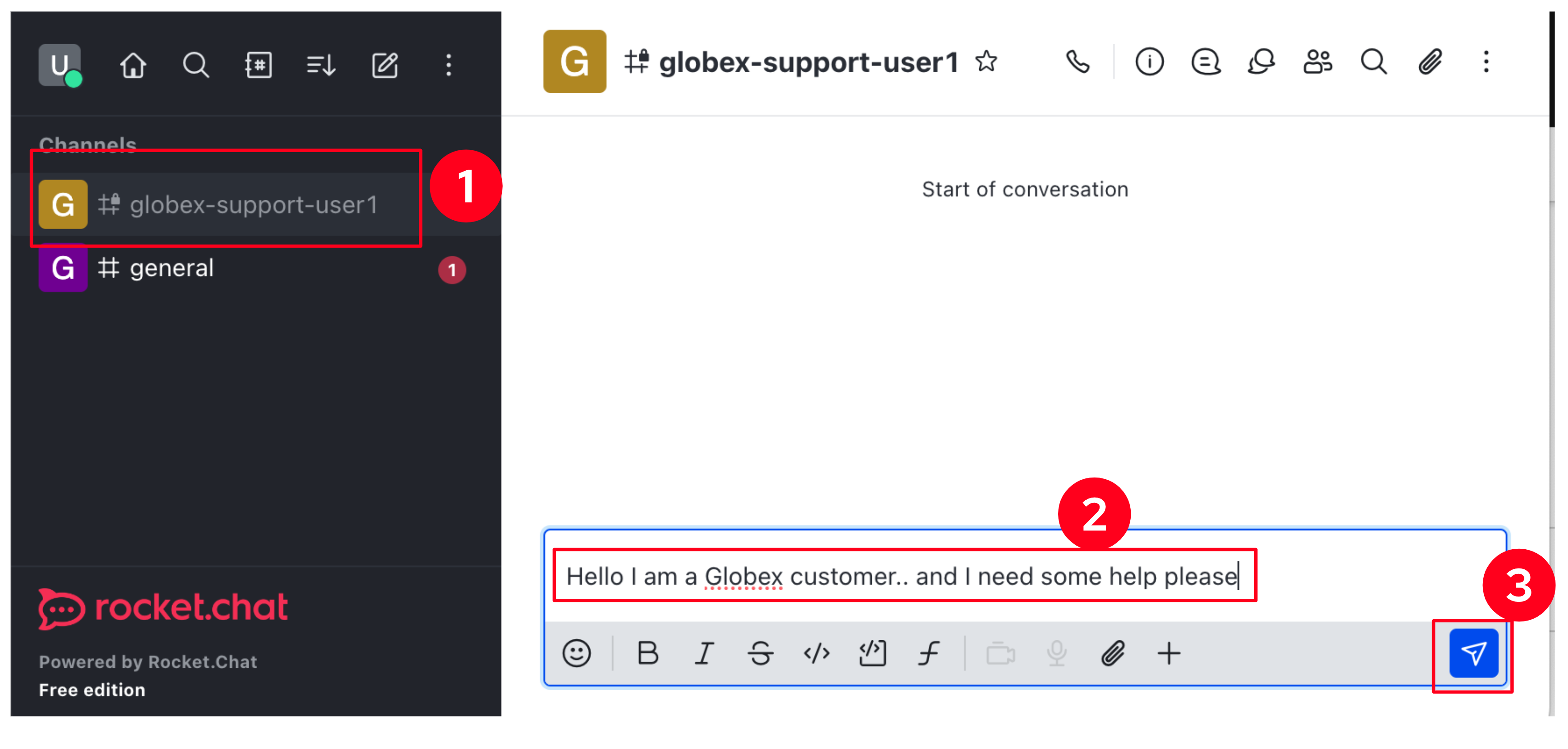
Task: Open room information icon
Action: click(x=1149, y=62)
